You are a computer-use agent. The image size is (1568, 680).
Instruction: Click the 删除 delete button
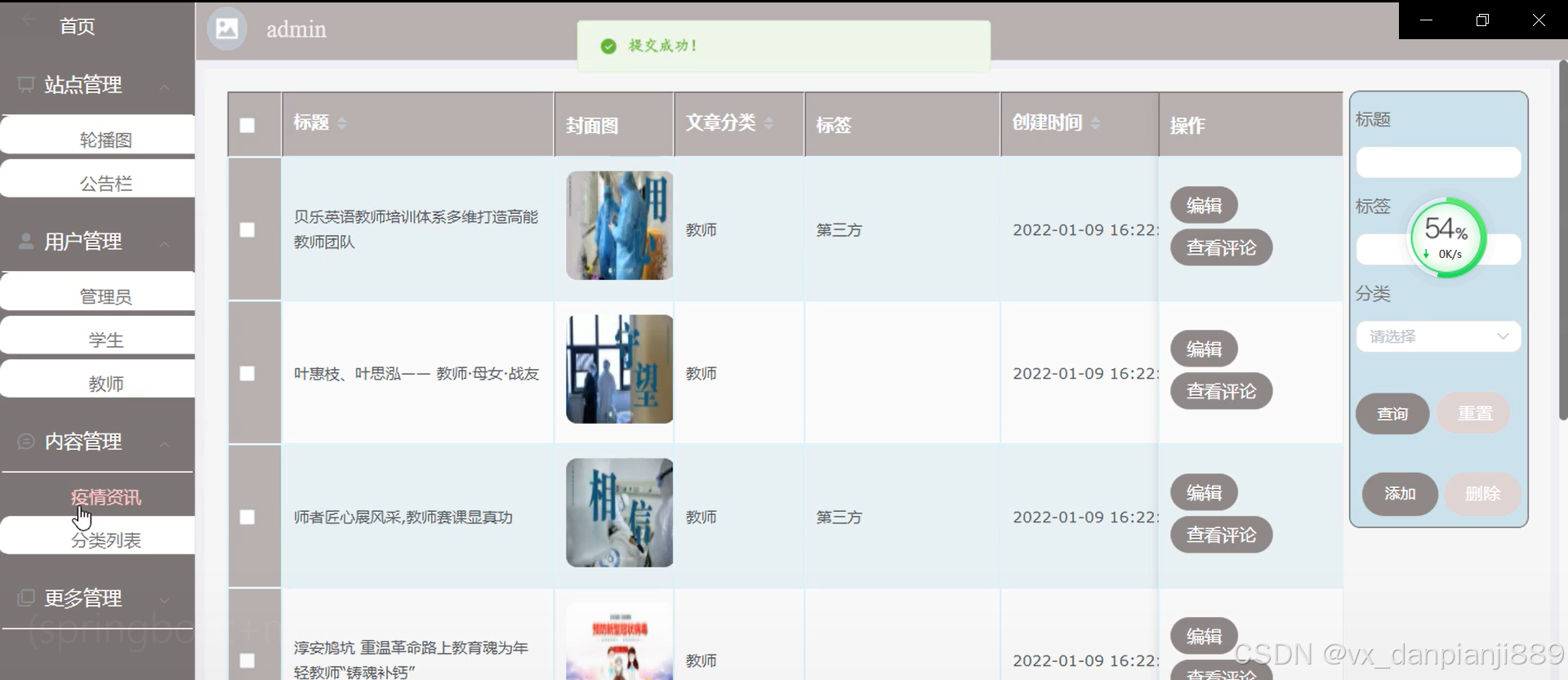pyautogui.click(x=1483, y=494)
